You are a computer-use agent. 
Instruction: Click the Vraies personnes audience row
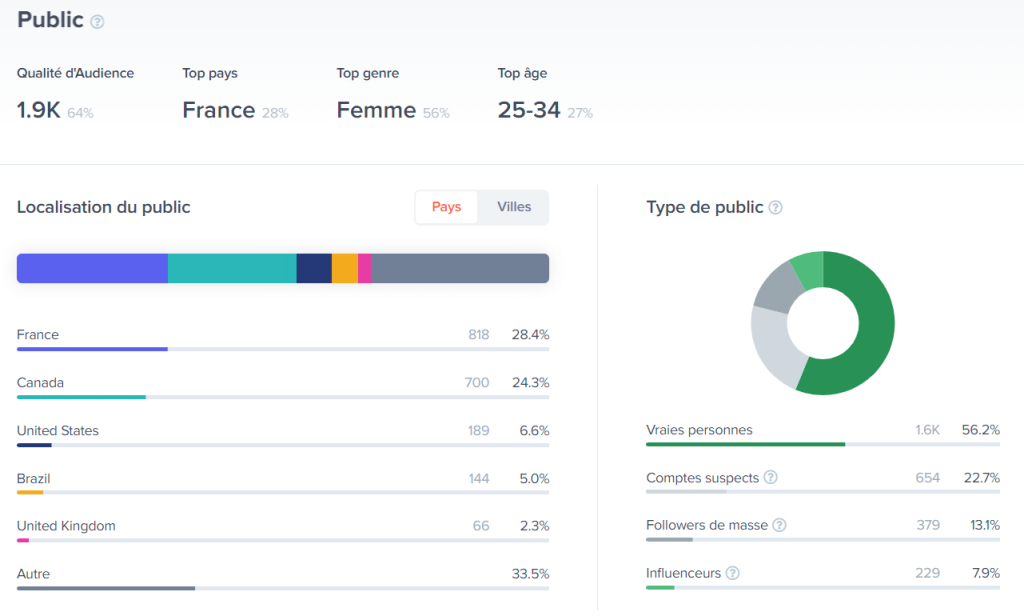pyautogui.click(x=823, y=434)
